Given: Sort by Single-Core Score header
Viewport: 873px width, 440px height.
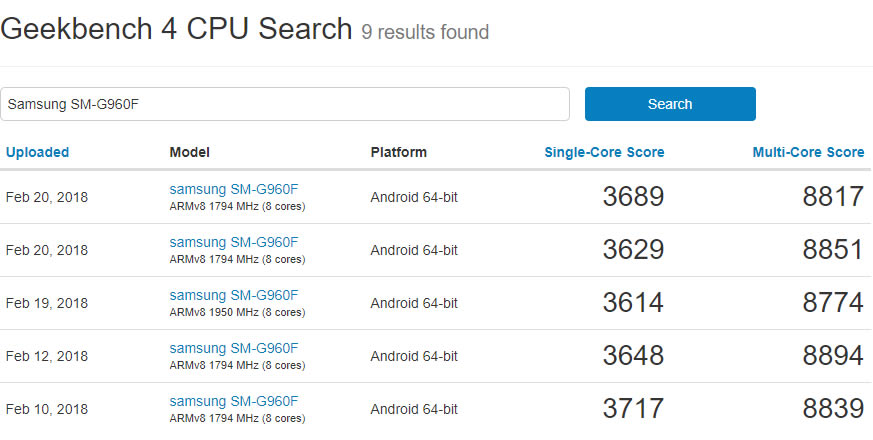Looking at the screenshot, I should (x=604, y=153).
